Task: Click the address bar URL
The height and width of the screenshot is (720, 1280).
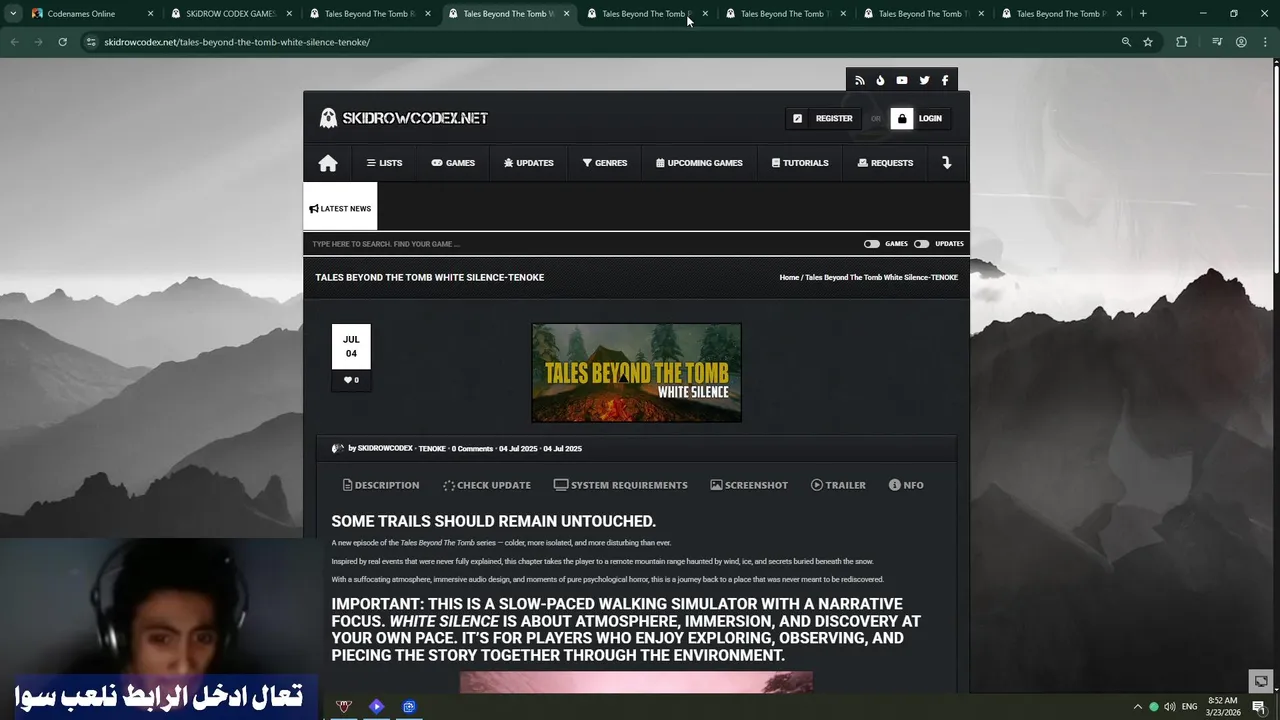Action: coord(237,42)
